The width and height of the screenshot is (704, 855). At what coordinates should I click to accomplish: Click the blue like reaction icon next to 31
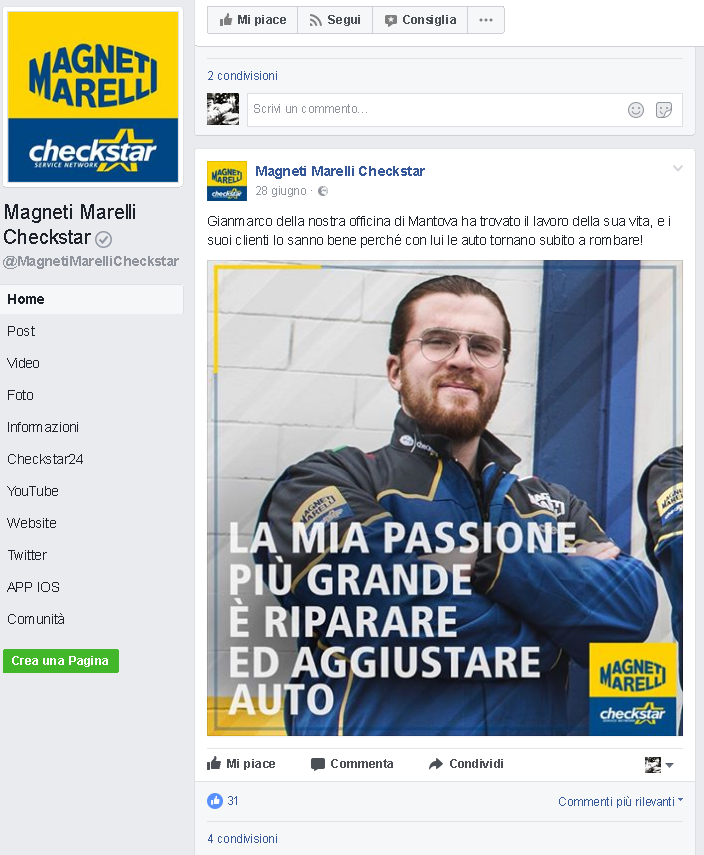pyautogui.click(x=215, y=800)
